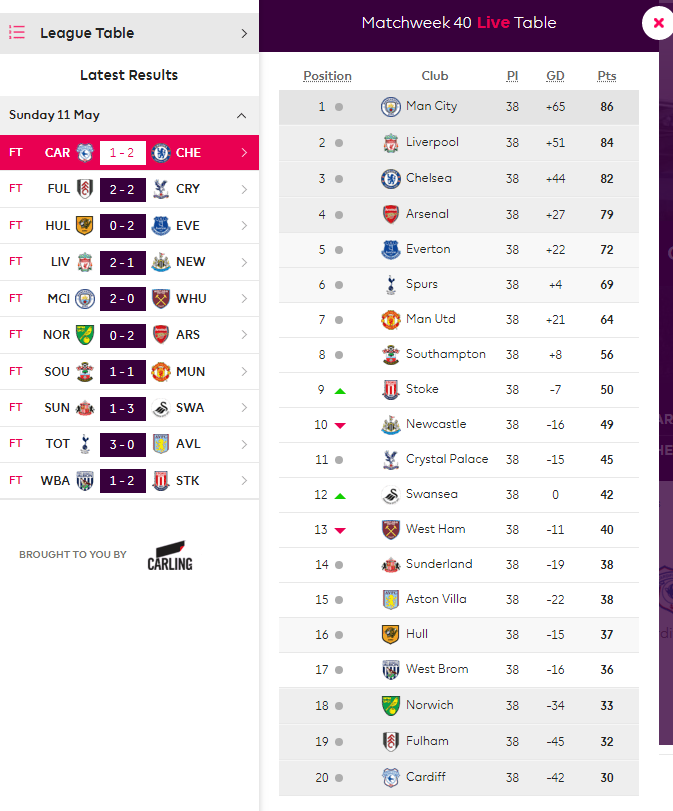The width and height of the screenshot is (673, 811).
Task: Select the Crystal Palace club name
Action: click(x=447, y=459)
